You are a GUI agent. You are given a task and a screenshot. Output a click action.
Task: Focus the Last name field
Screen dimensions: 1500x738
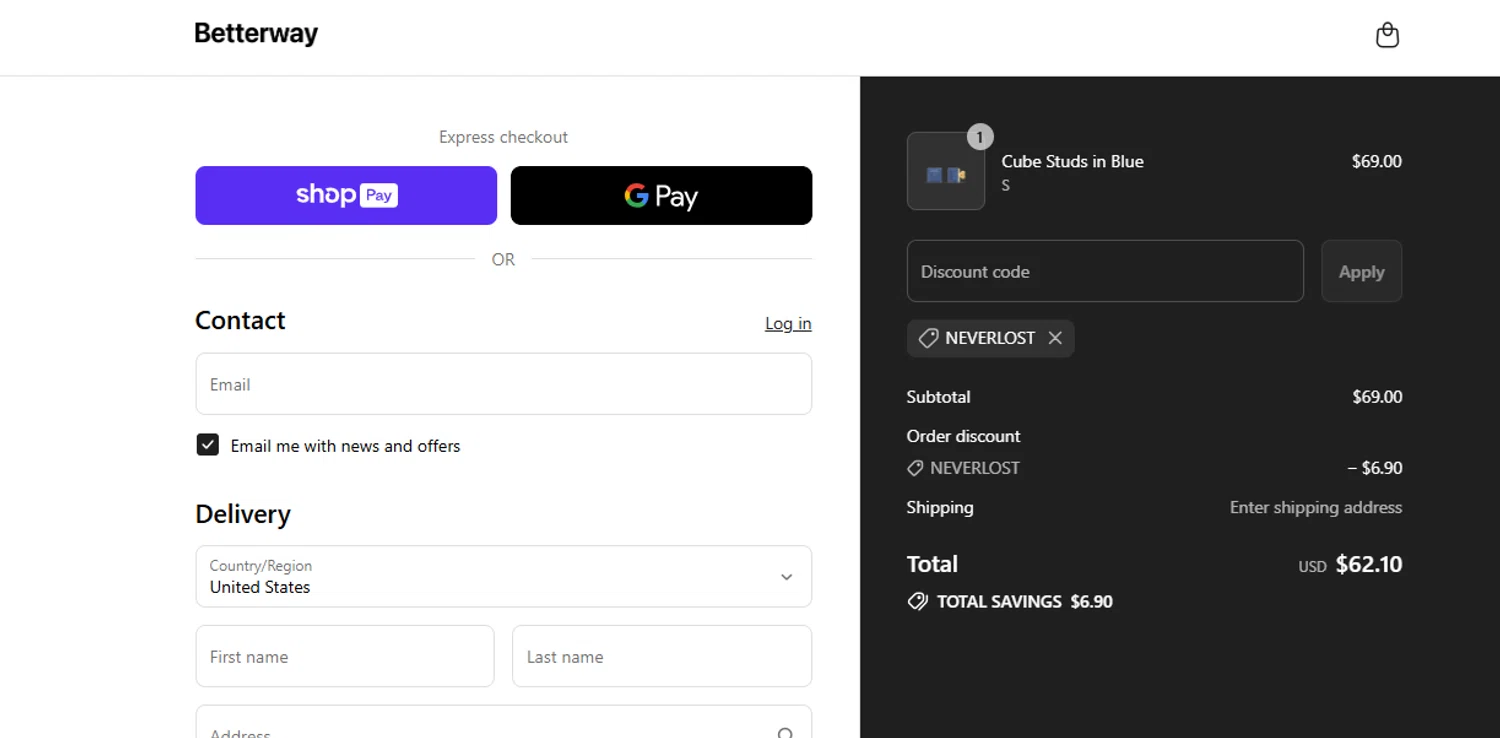(662, 656)
